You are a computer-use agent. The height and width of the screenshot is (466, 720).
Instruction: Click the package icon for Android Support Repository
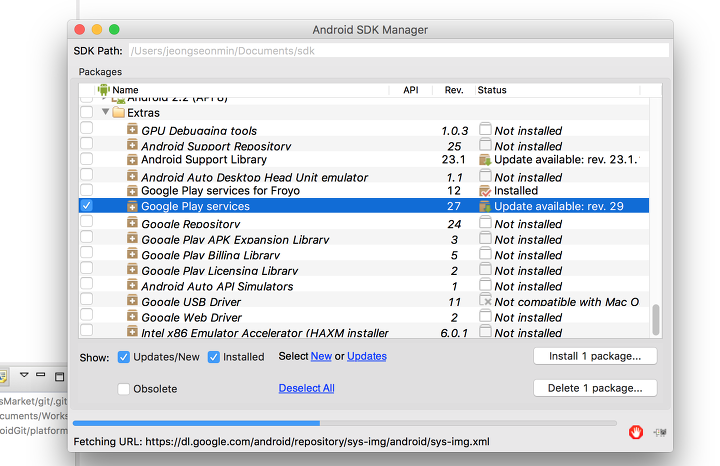pyautogui.click(x=132, y=145)
